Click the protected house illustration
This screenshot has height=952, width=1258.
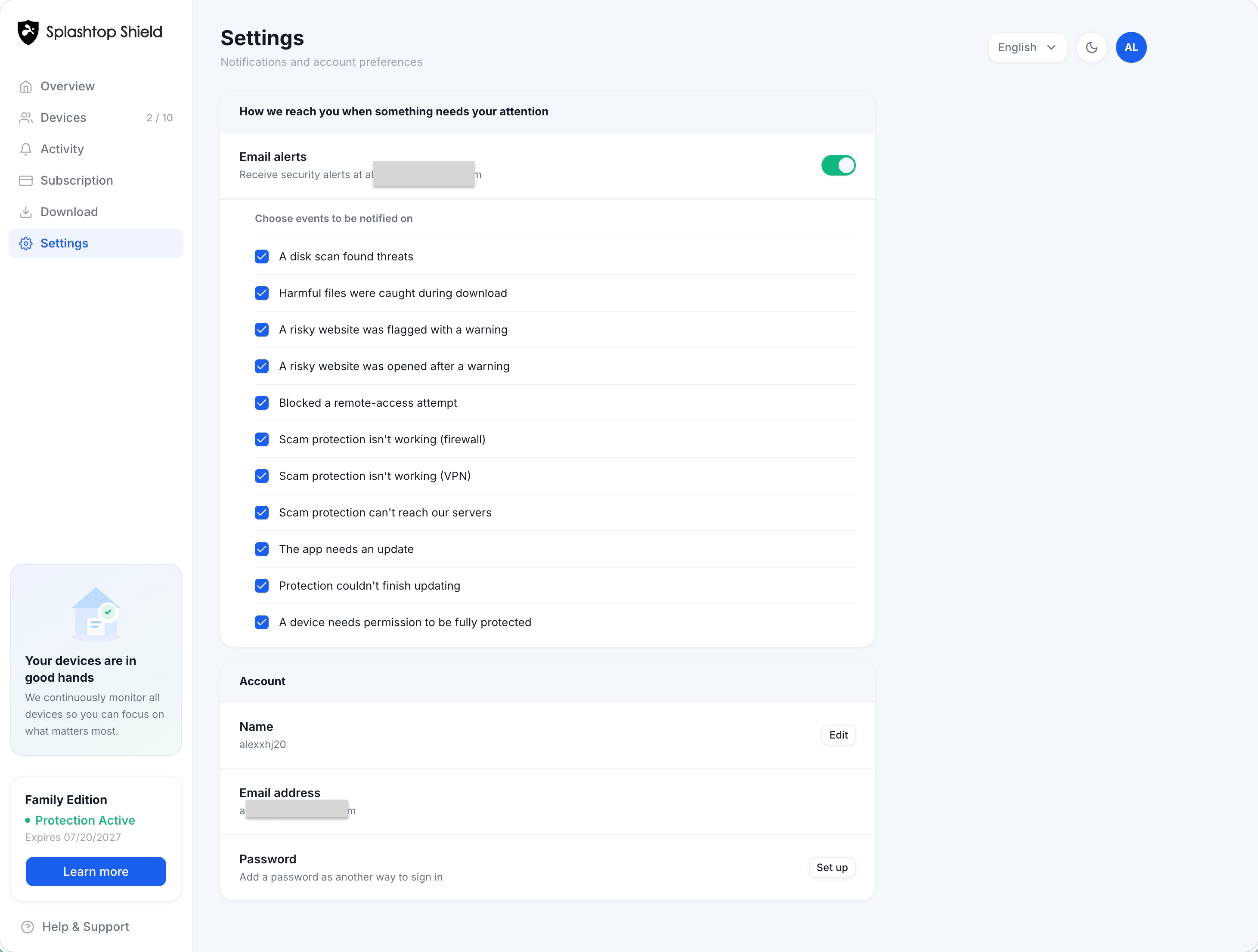pyautogui.click(x=96, y=614)
